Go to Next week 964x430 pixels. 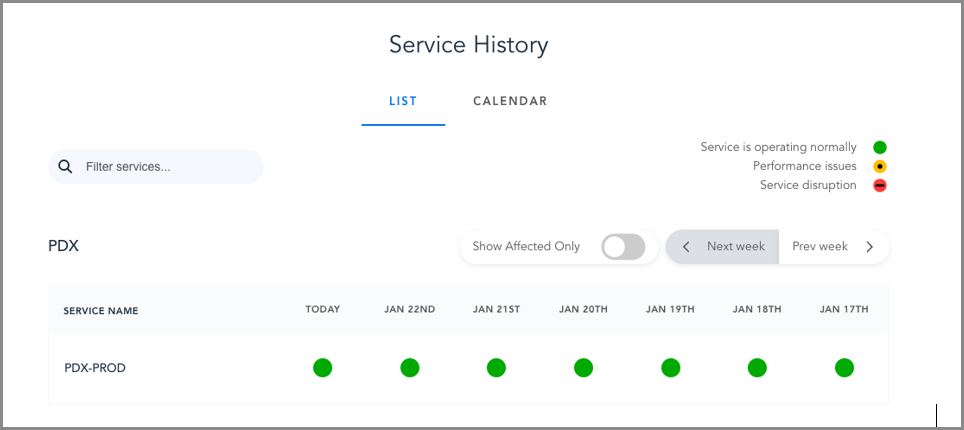pos(735,247)
